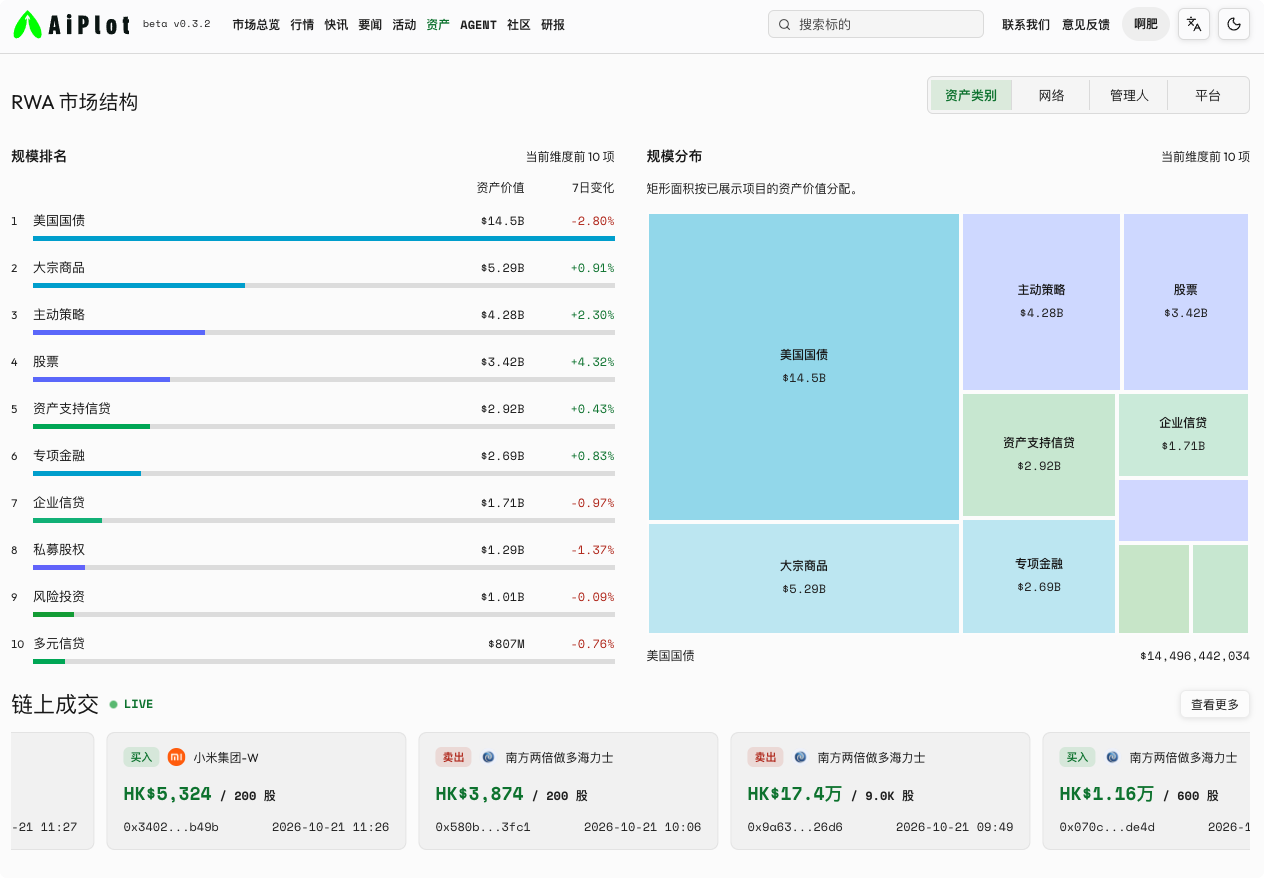Open the language translation switcher
This screenshot has height=878, width=1264.
[x=1193, y=24]
